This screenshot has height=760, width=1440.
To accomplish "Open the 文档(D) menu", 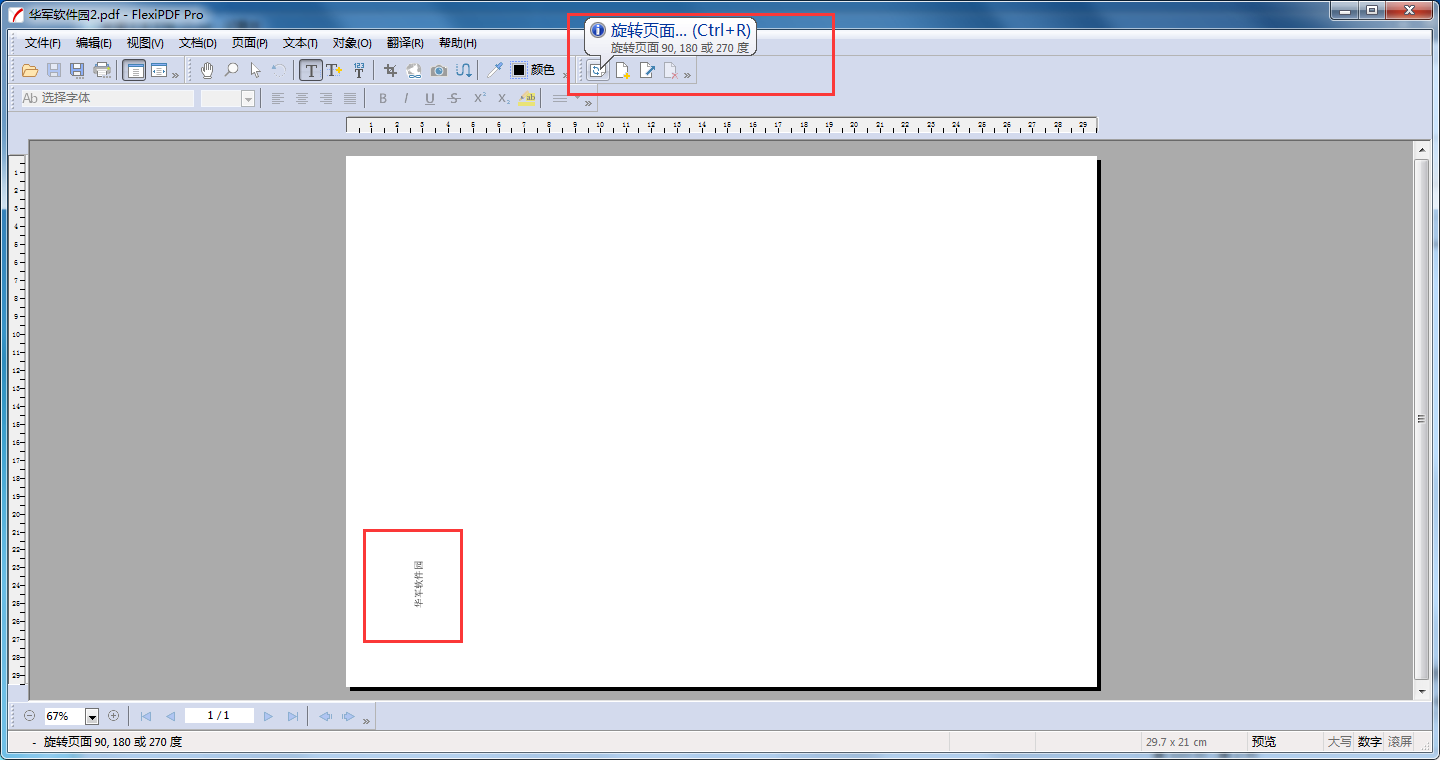I will 198,43.
